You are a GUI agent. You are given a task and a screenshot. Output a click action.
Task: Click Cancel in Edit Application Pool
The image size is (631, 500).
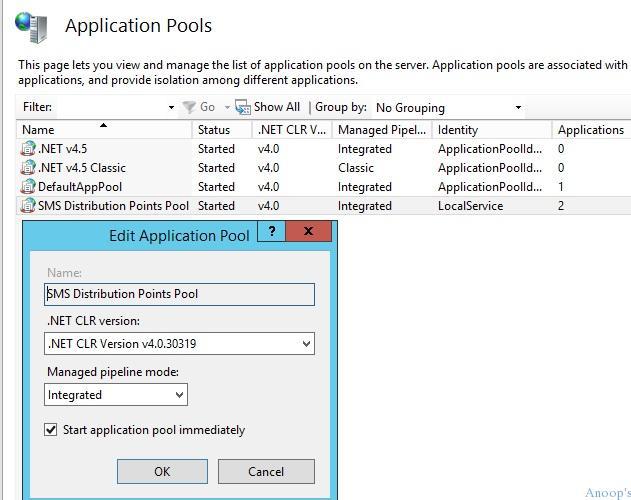[x=266, y=471]
